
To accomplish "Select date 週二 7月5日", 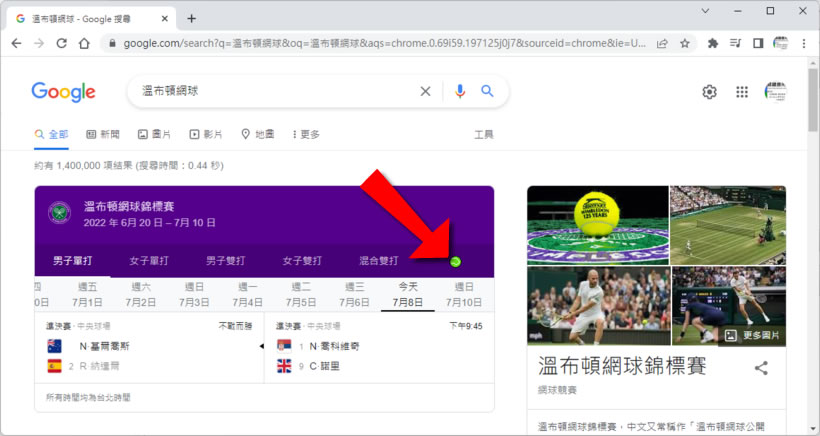I will click(301, 294).
